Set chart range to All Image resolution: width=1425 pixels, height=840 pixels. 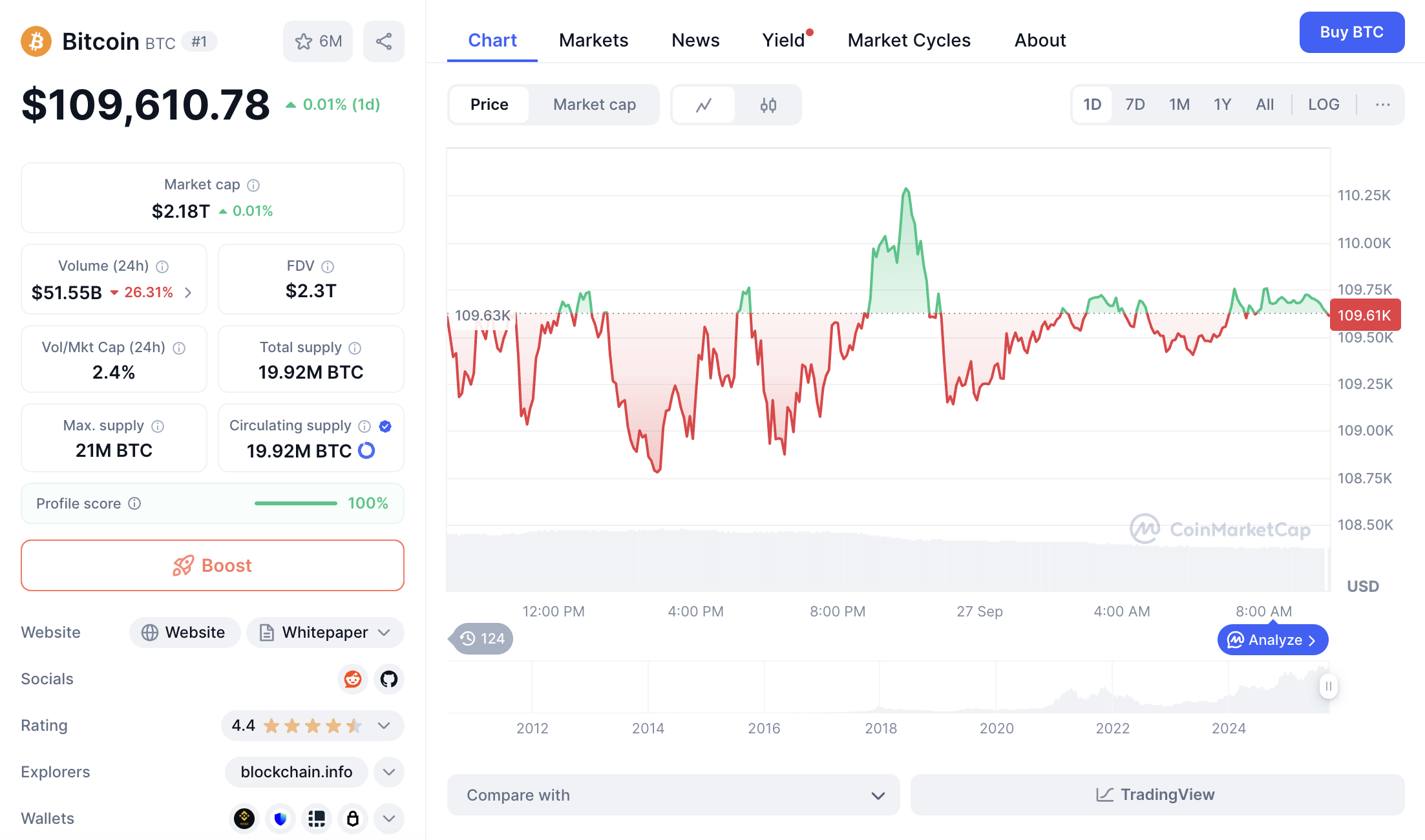tap(1265, 105)
